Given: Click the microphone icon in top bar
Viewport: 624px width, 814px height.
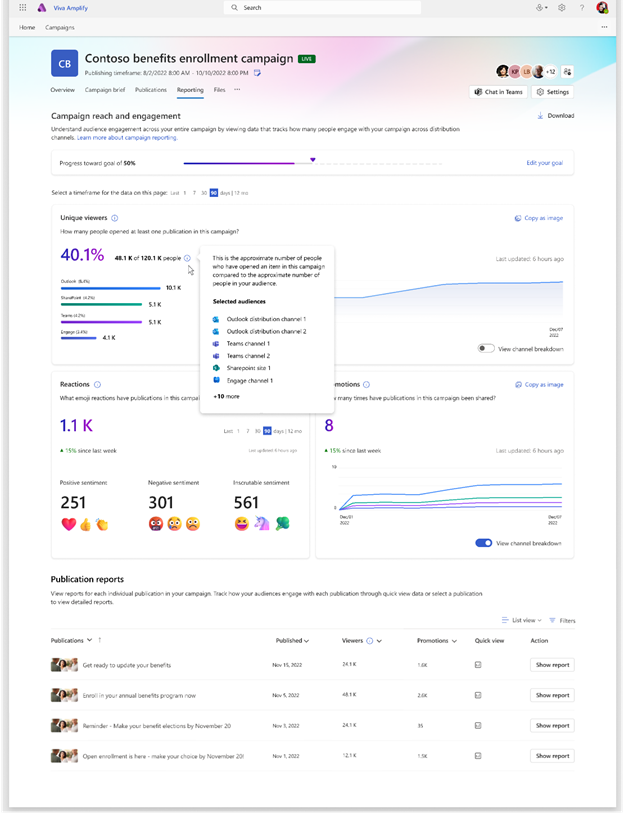Looking at the screenshot, I should coord(540,8).
